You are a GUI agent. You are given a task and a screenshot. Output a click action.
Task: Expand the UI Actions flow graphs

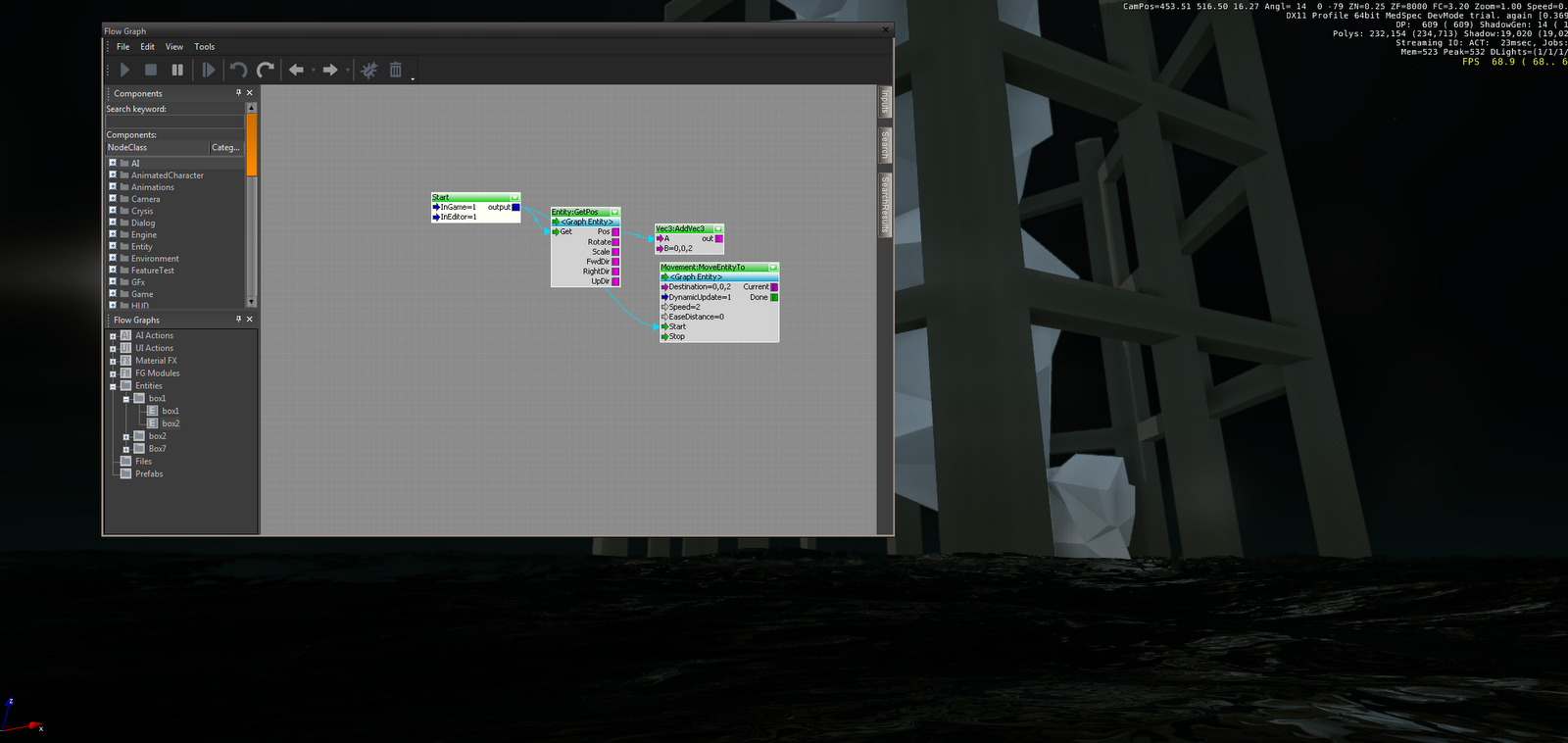pos(113,349)
